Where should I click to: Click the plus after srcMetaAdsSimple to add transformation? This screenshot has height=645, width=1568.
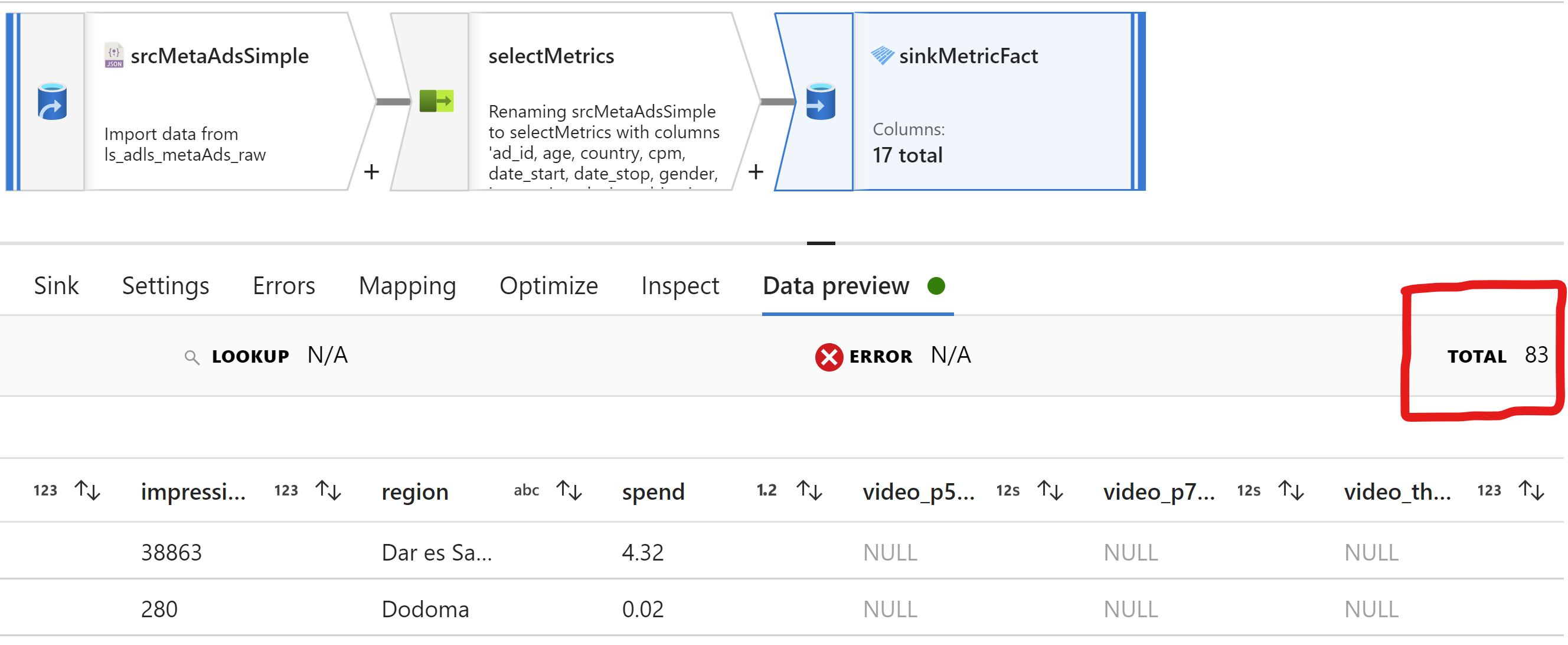coord(371,172)
